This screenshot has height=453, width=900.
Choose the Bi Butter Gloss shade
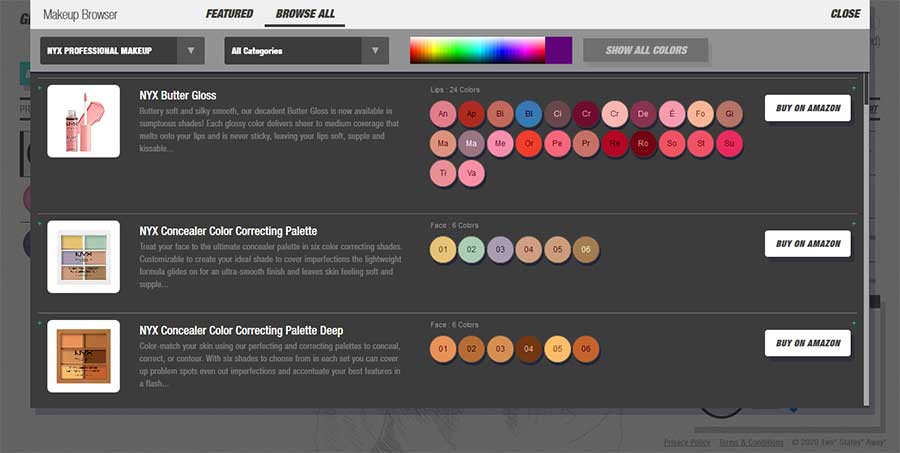pos(500,114)
